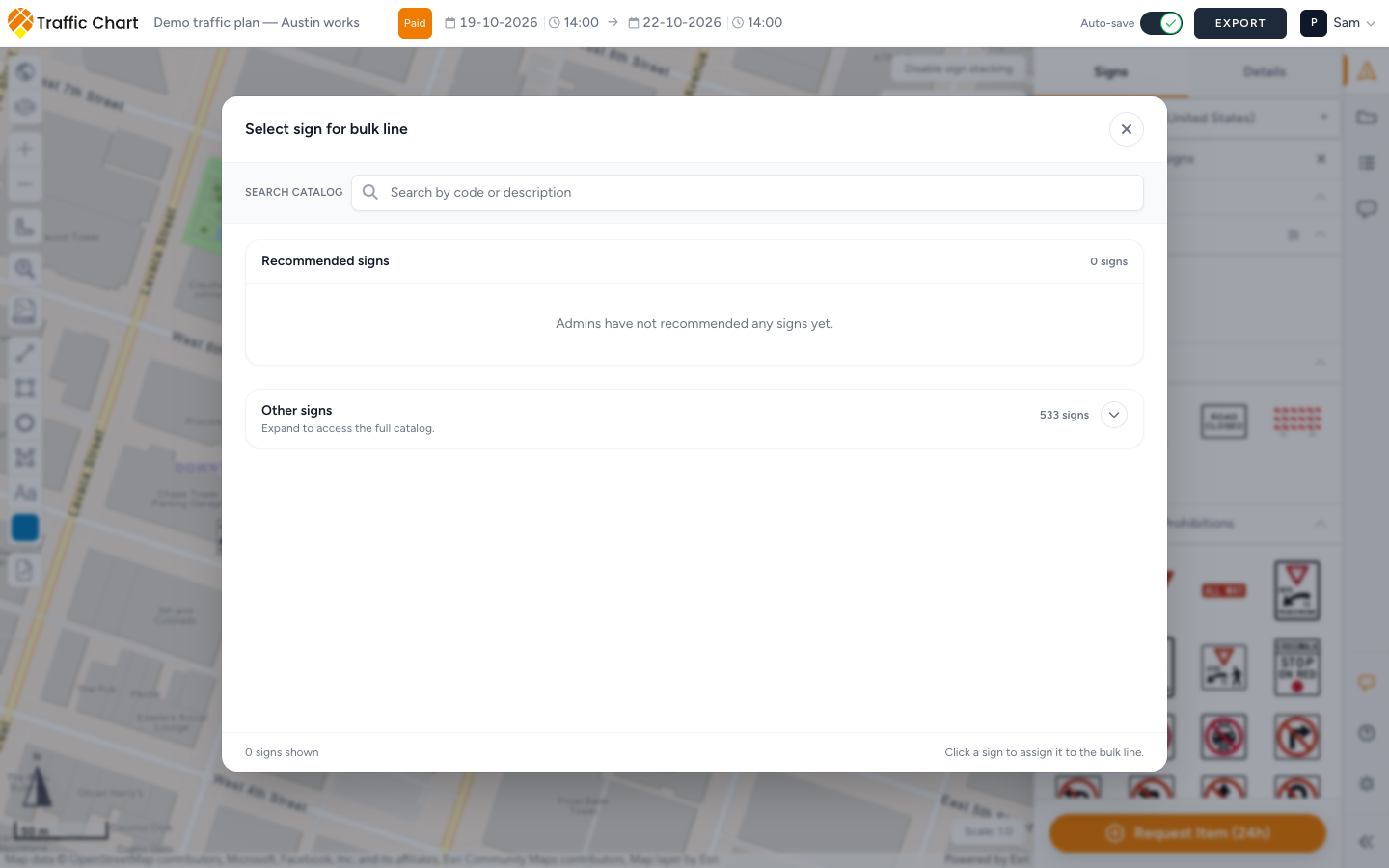Open the folder icon in the right sidebar
Screen dimensions: 1389x868
(x=1367, y=118)
